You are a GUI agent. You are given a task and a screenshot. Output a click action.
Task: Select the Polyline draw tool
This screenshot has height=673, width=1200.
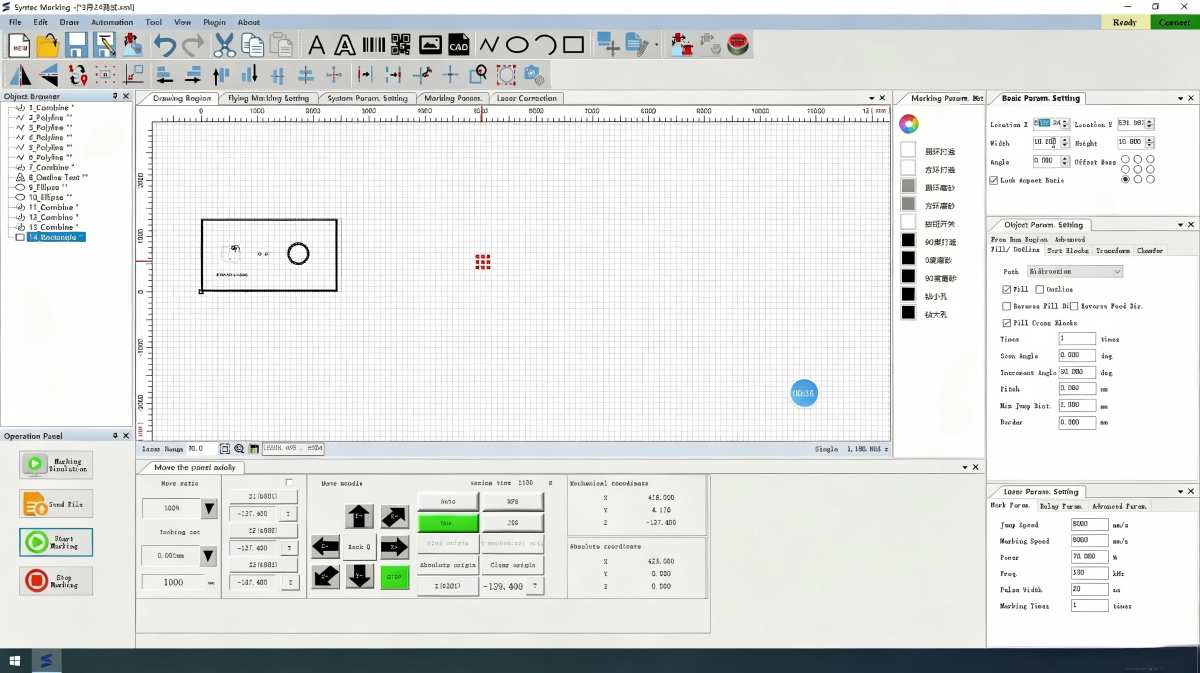tap(489, 45)
